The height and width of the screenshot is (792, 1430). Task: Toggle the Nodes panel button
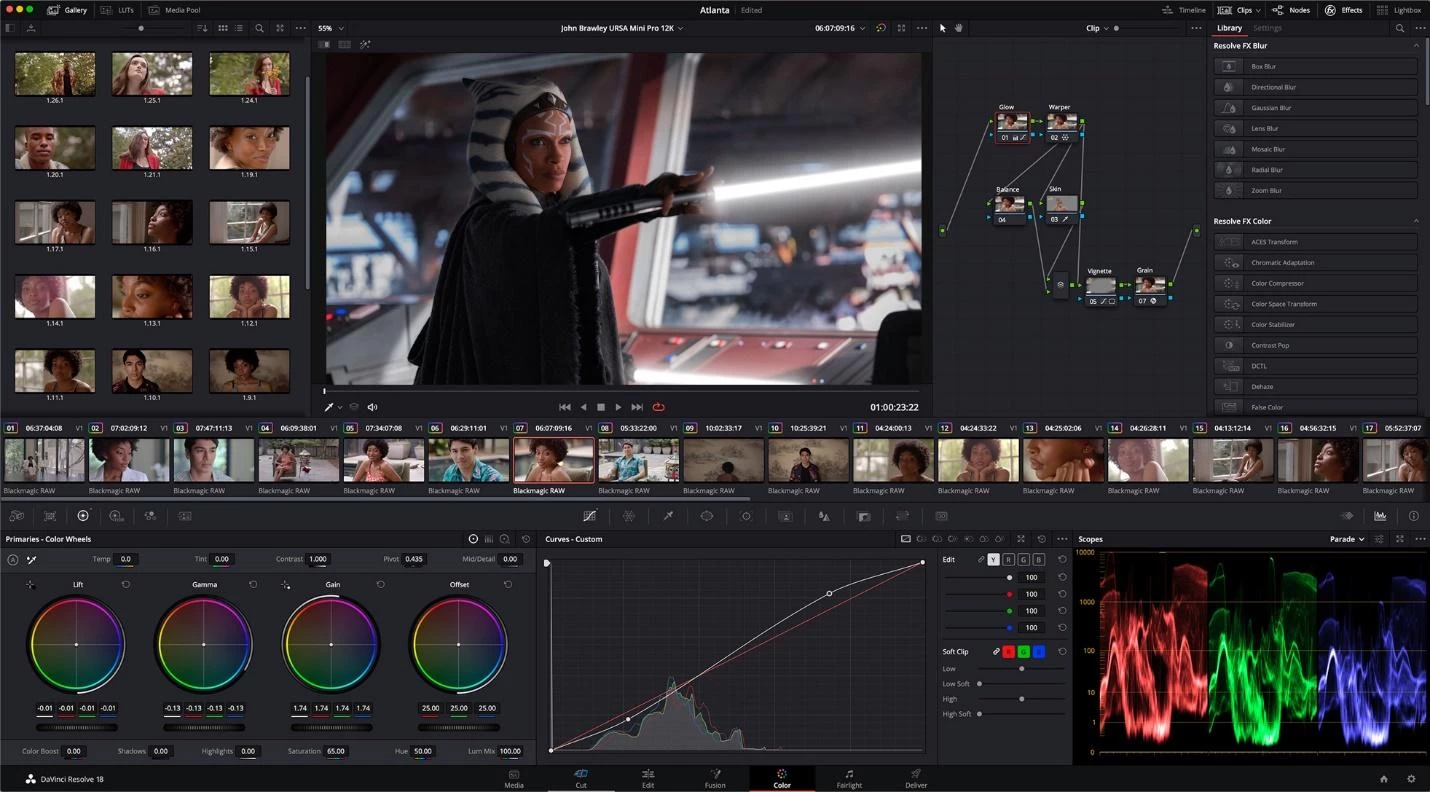point(1291,10)
